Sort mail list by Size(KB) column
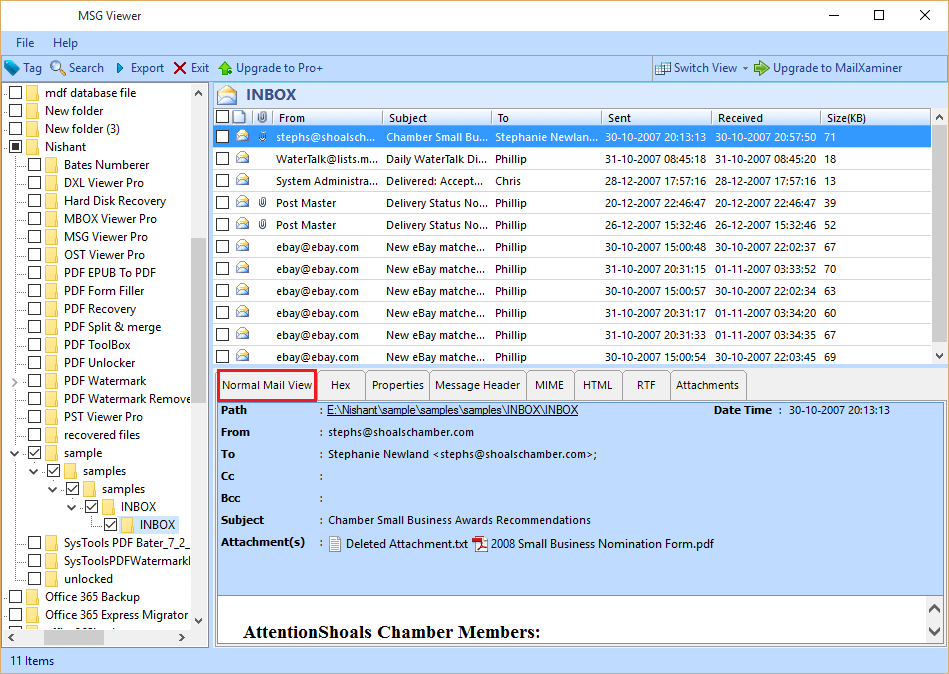Image resolution: width=949 pixels, height=674 pixels. pyautogui.click(x=875, y=117)
